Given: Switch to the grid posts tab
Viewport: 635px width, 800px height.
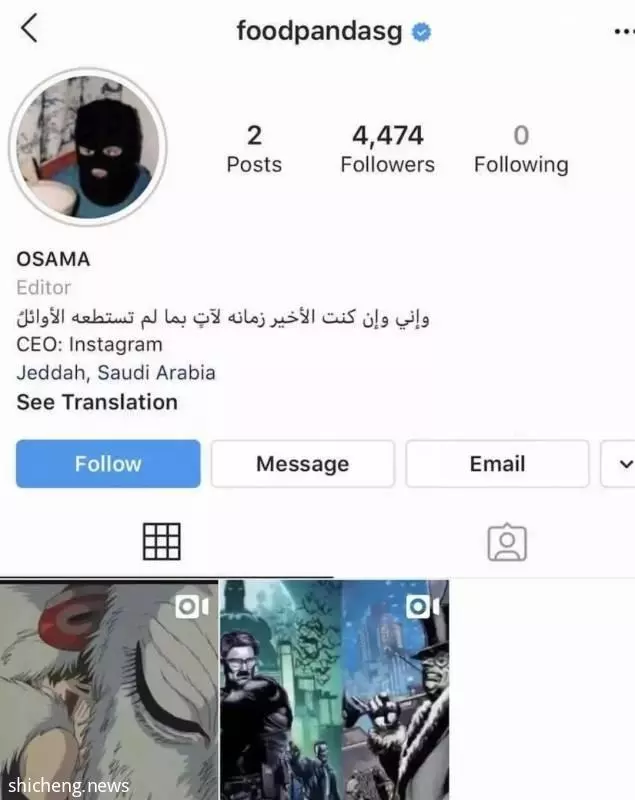Looking at the screenshot, I should coord(162,542).
